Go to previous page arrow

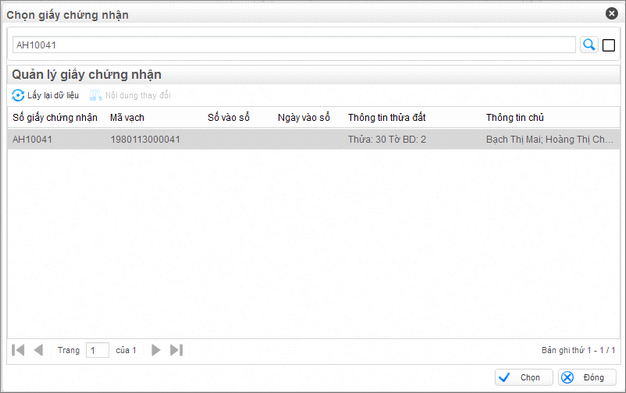38,350
